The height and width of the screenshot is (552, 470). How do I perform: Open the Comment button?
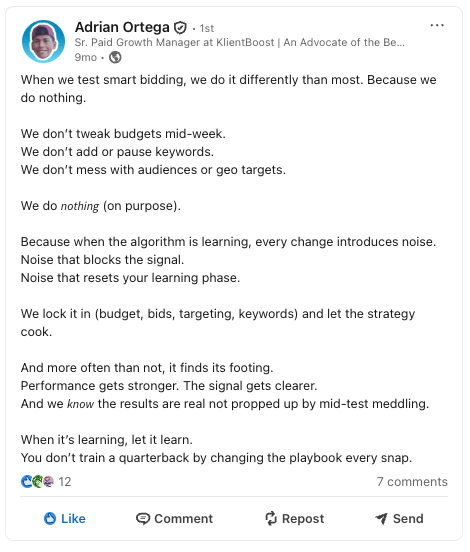[x=175, y=519]
